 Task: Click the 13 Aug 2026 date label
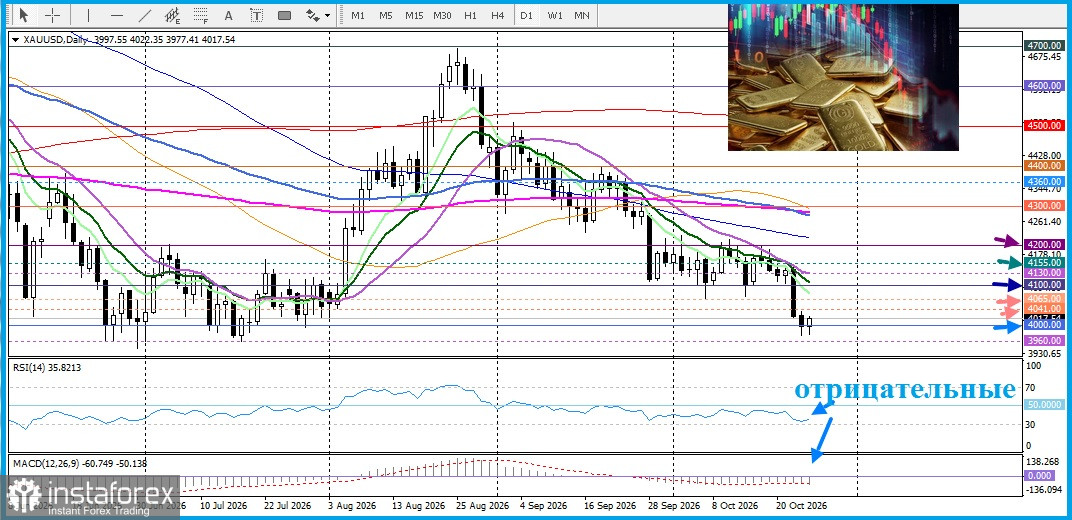416,506
